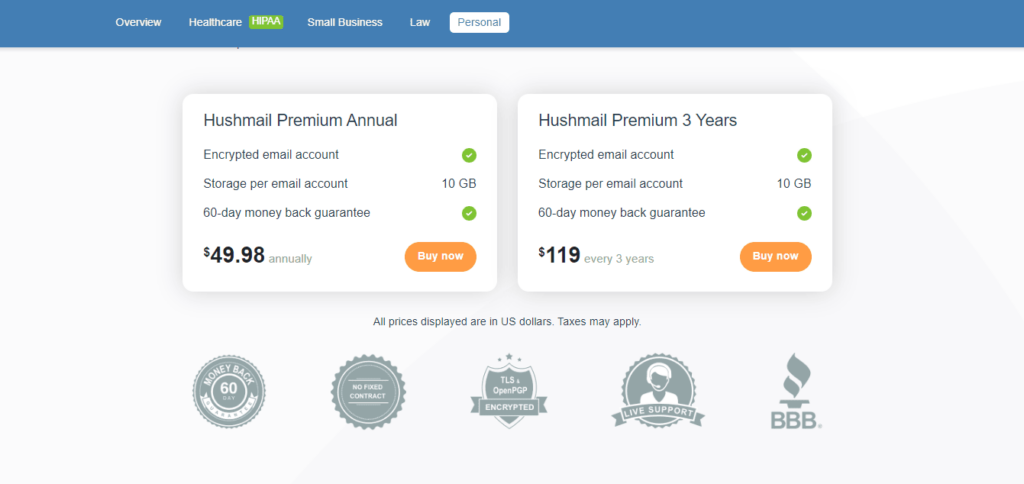This screenshot has width=1024, height=484.
Task: Click 3 Years plan money back checkmark
Action: click(804, 213)
